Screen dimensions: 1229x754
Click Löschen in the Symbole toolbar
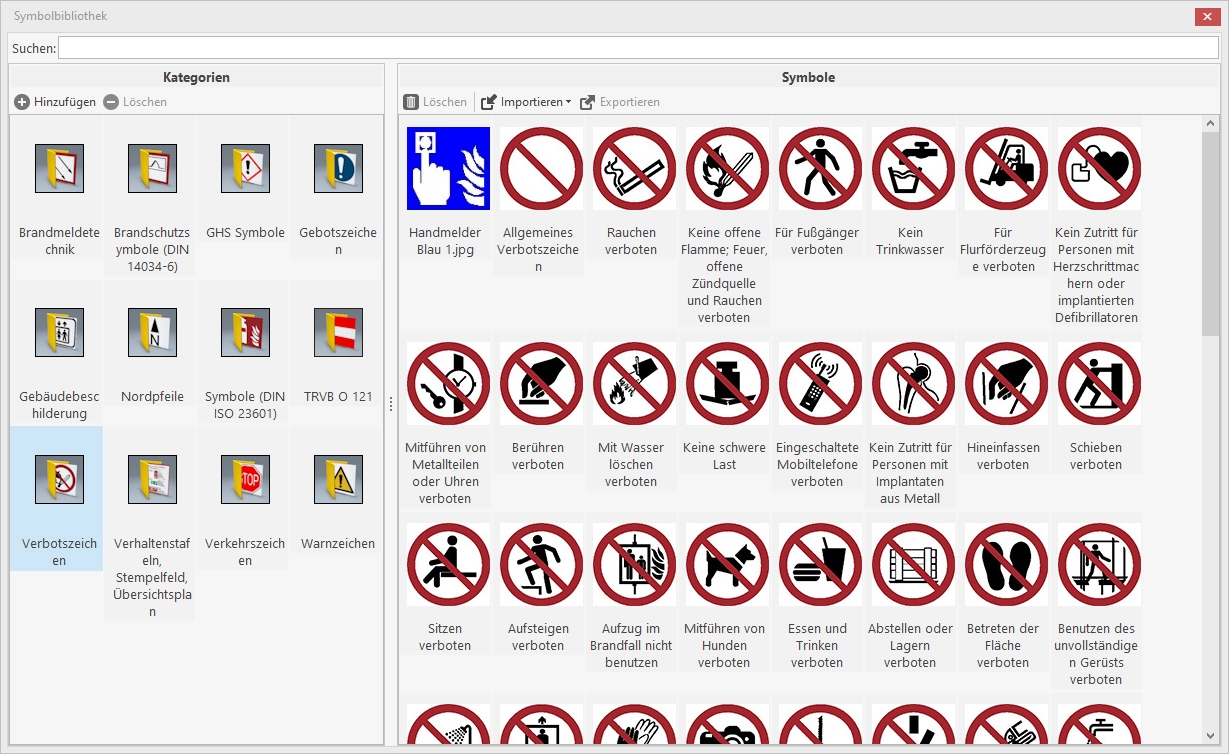tap(435, 102)
